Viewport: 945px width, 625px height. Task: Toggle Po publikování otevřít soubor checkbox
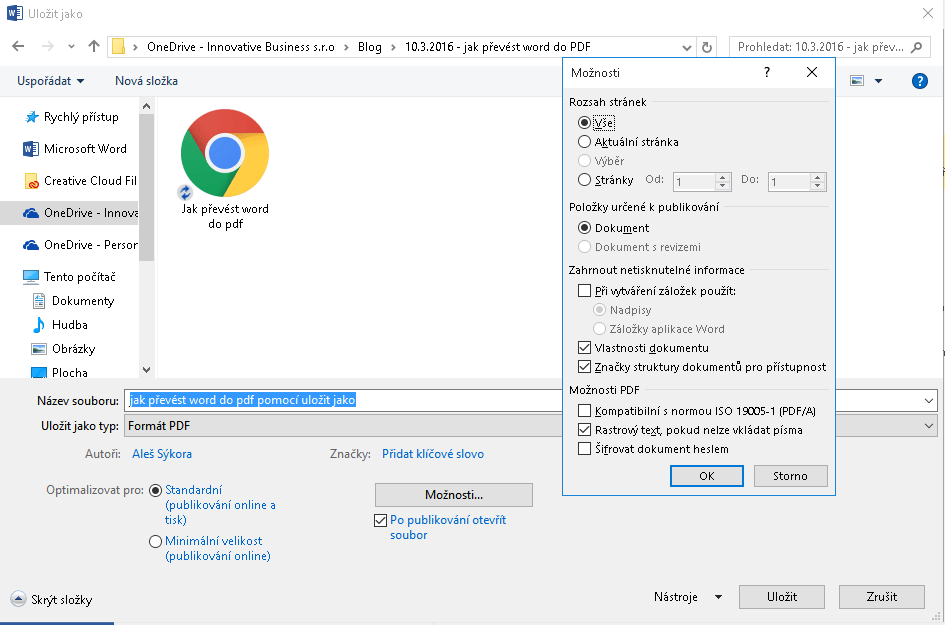coord(380,520)
